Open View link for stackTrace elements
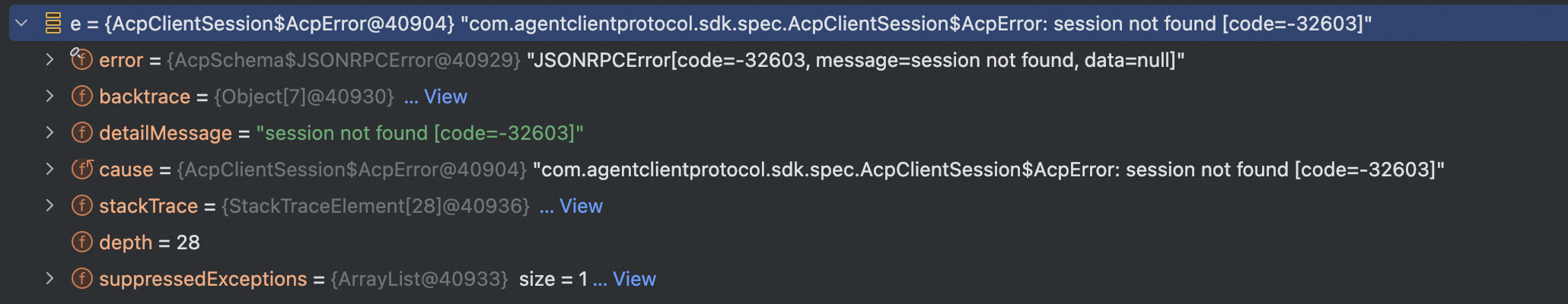This screenshot has height=304, width=1568. point(580,206)
